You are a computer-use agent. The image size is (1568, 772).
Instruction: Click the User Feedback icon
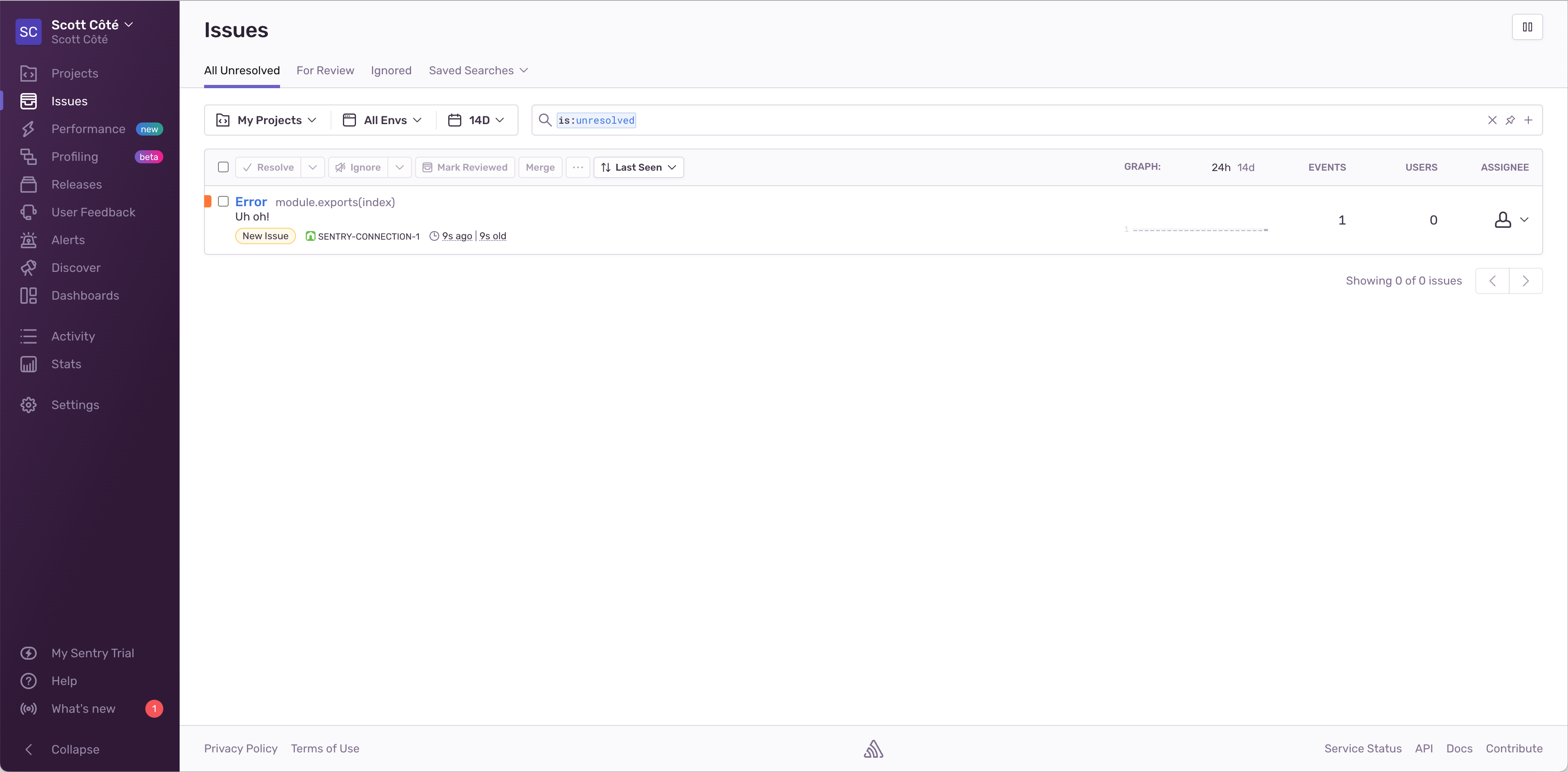29,212
